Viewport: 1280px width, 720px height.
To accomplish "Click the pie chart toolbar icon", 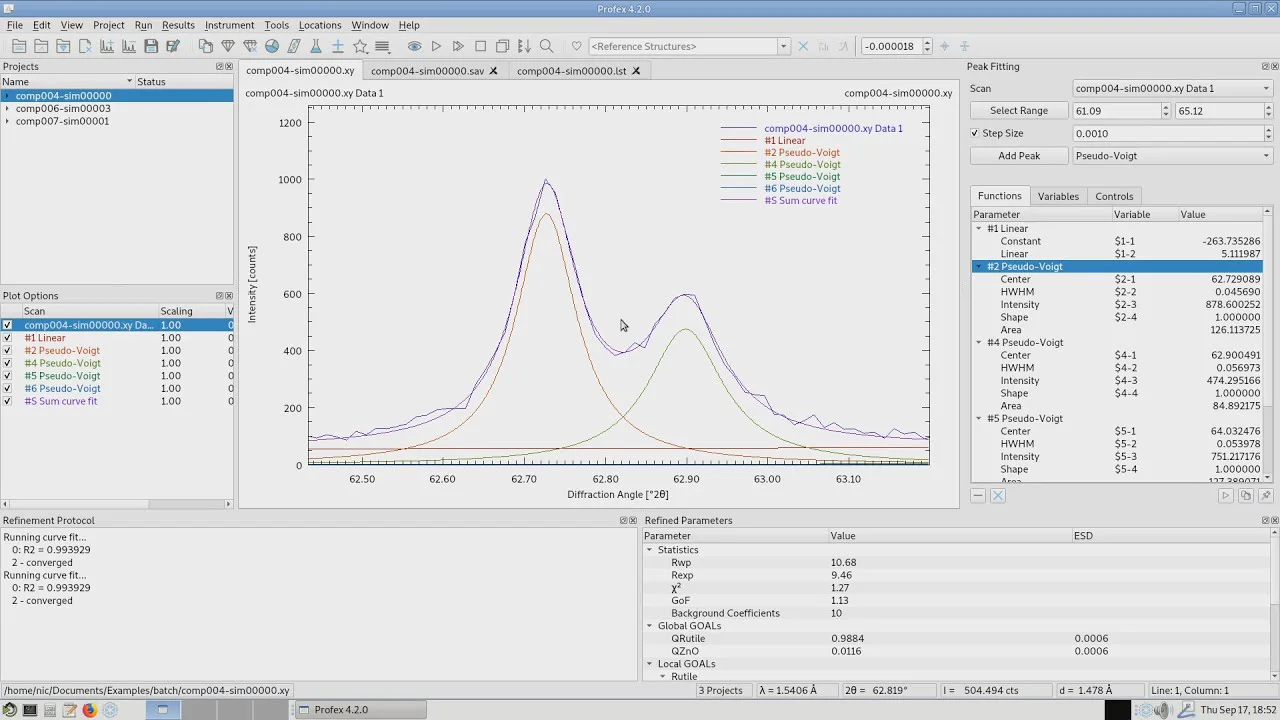I will (x=272, y=46).
